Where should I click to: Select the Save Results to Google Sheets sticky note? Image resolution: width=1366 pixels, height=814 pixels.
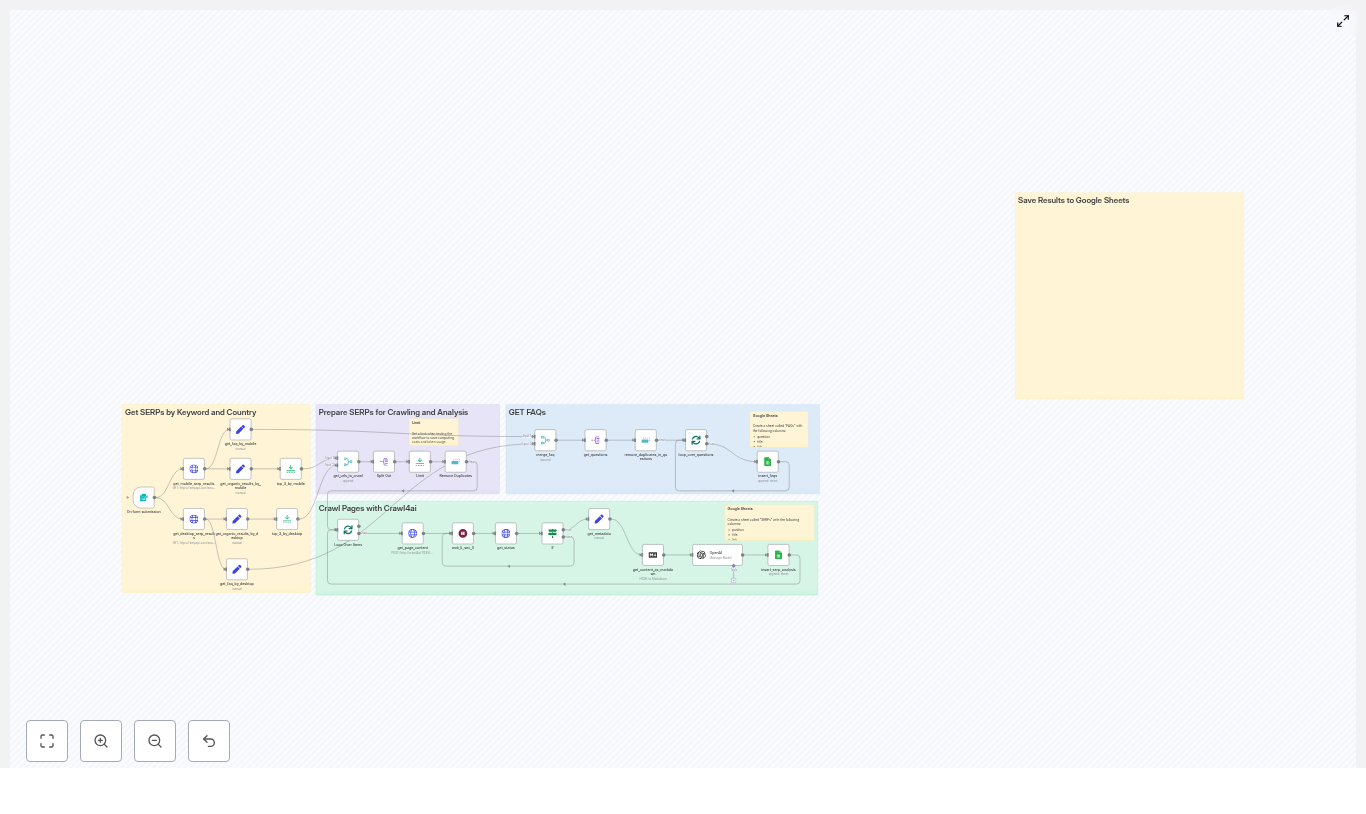tap(1129, 295)
